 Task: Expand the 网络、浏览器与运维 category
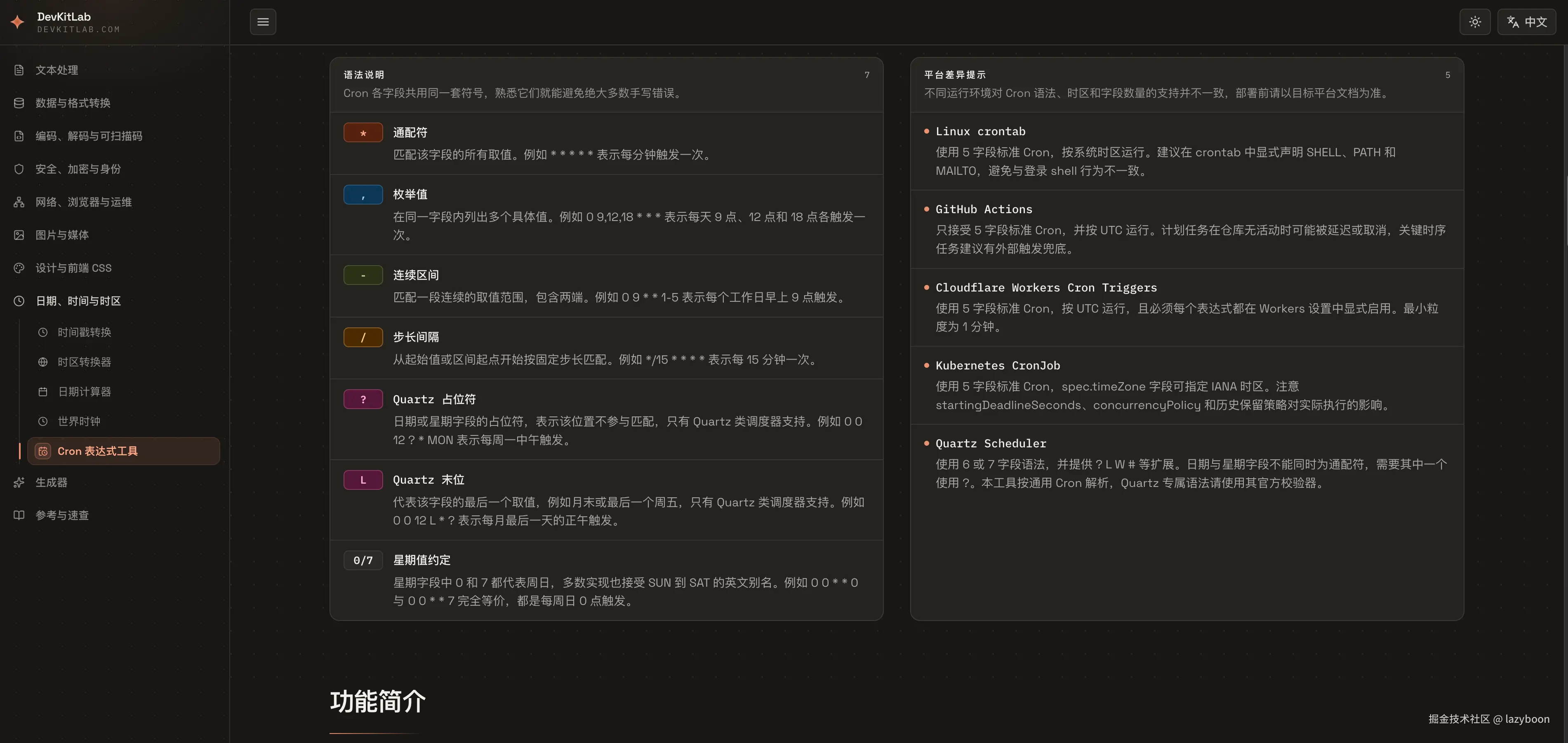[x=114, y=202]
